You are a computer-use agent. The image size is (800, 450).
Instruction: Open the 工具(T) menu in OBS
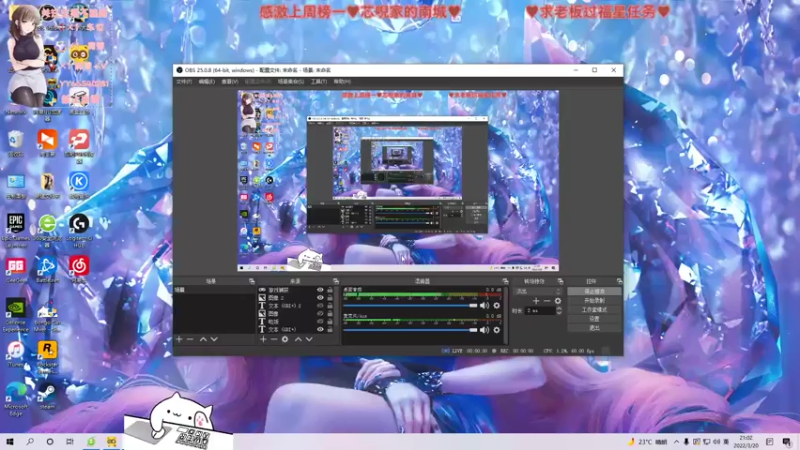pos(319,82)
